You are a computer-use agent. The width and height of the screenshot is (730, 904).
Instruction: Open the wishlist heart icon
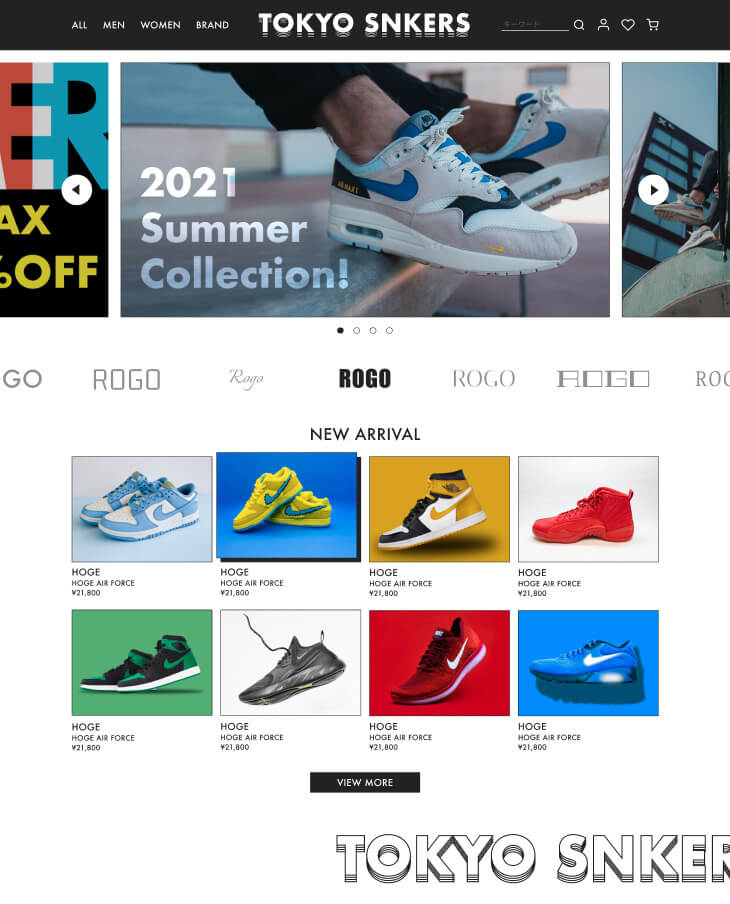[x=628, y=25]
